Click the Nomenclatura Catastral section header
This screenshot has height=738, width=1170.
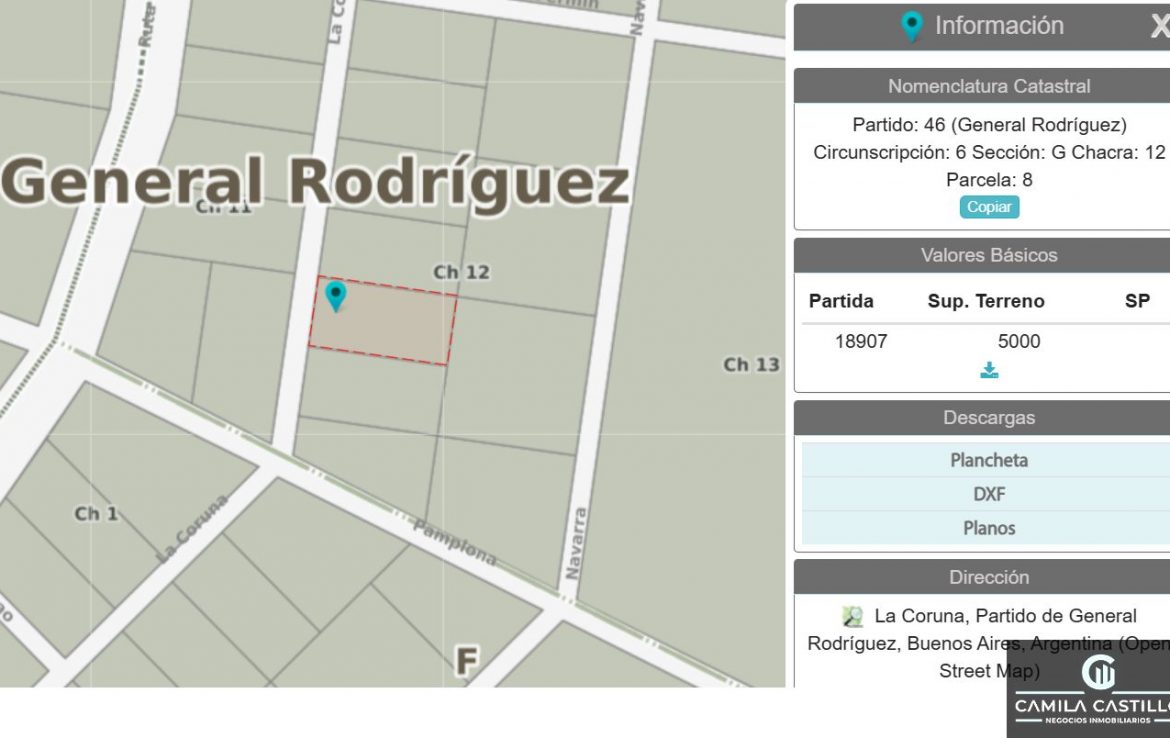pos(988,86)
